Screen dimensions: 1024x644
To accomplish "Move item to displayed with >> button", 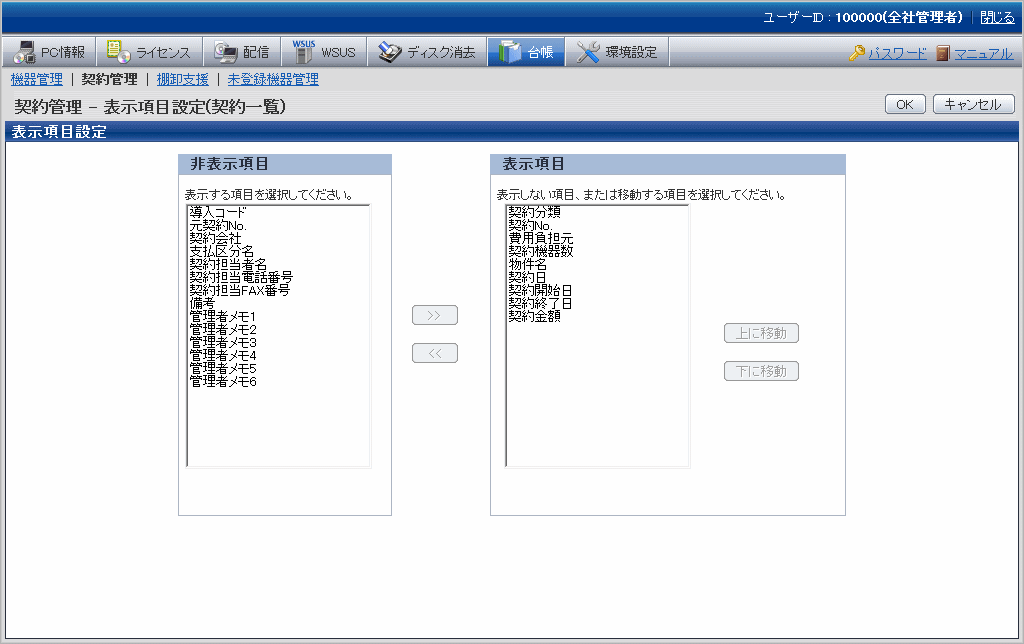I will tap(435, 315).
